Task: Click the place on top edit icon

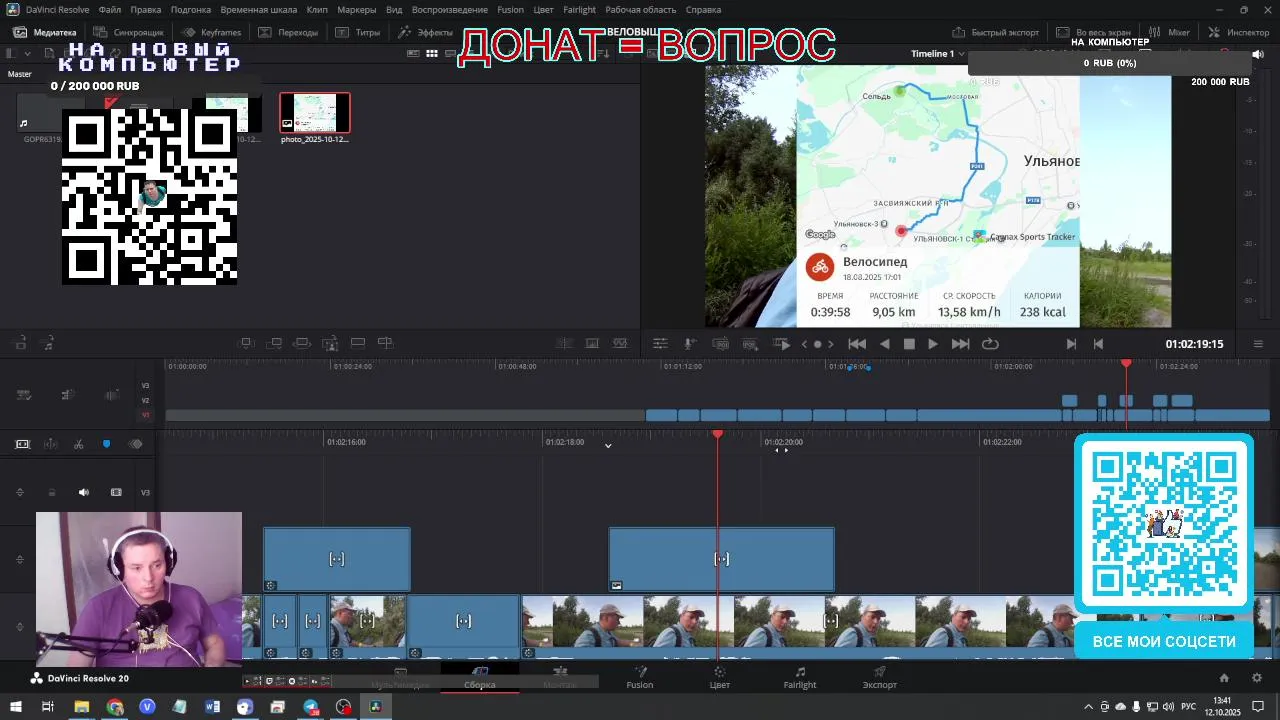Action: point(357,343)
